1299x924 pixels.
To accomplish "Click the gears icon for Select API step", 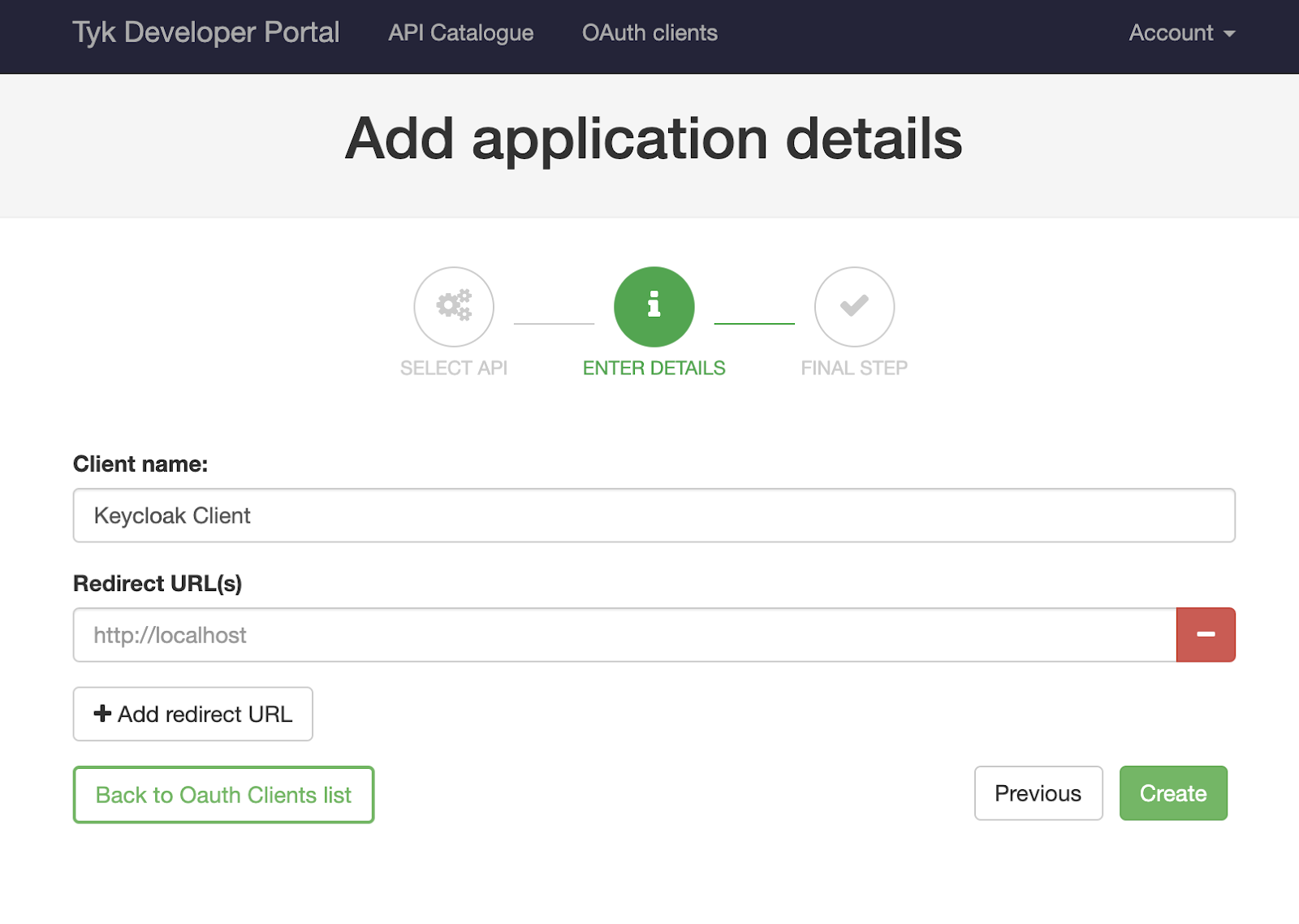I will coord(454,306).
